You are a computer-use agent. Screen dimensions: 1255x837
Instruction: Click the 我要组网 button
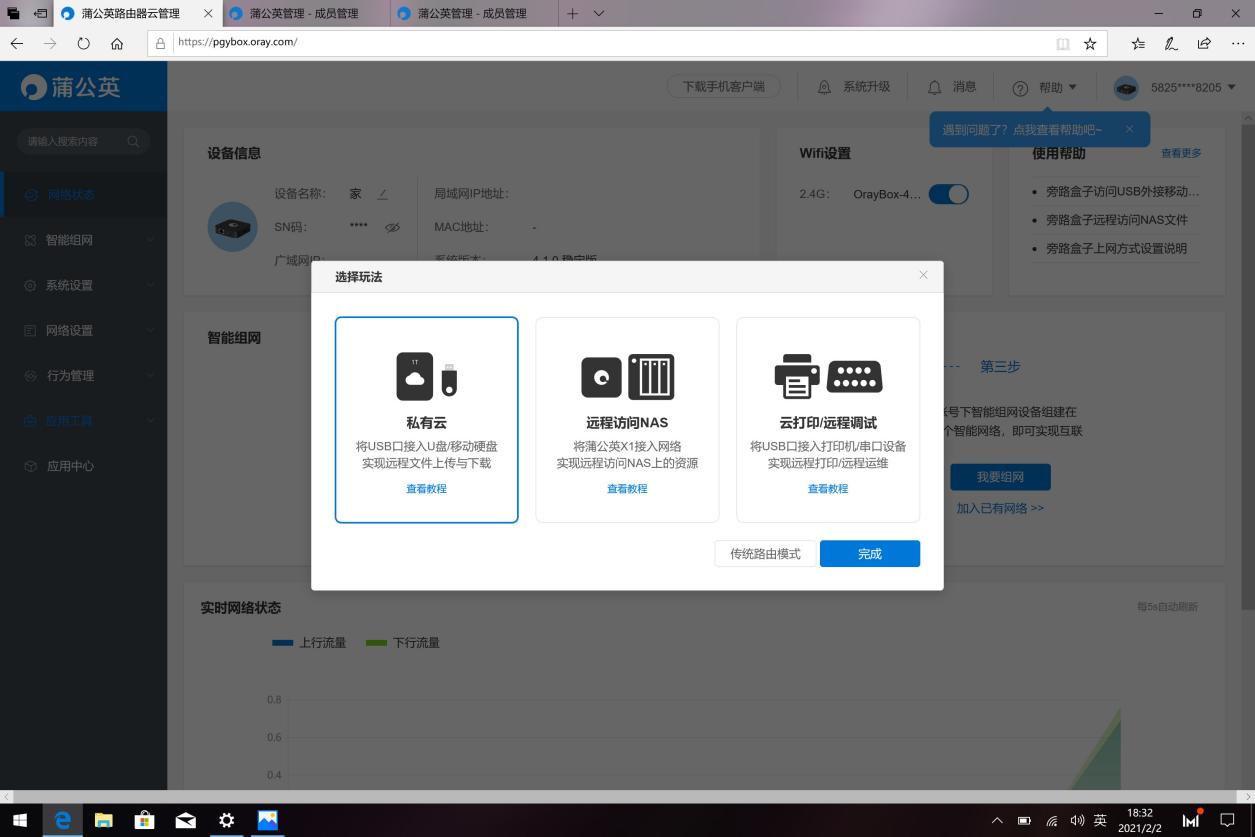click(1000, 477)
